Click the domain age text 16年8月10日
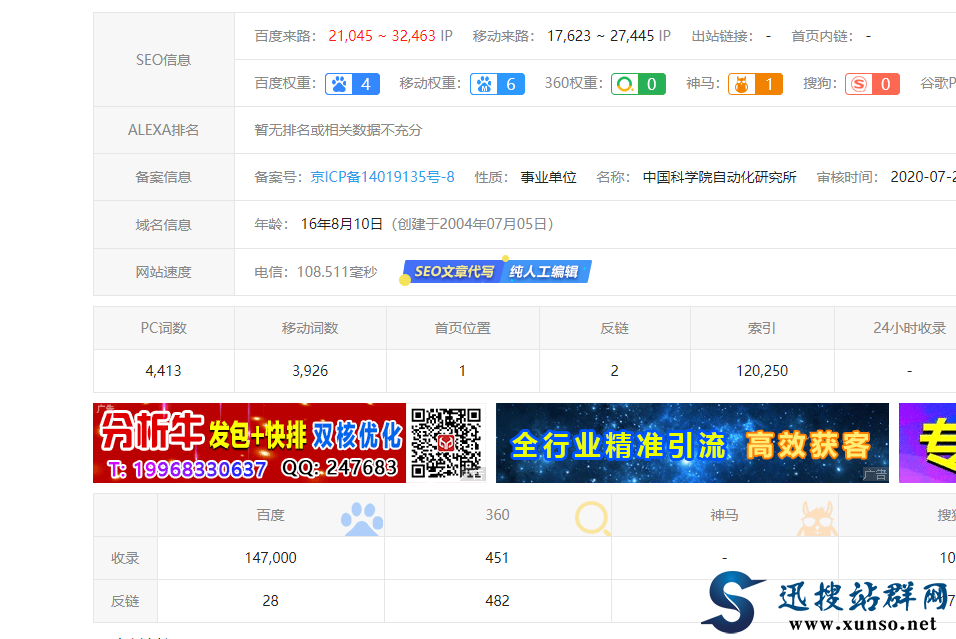 tap(342, 224)
